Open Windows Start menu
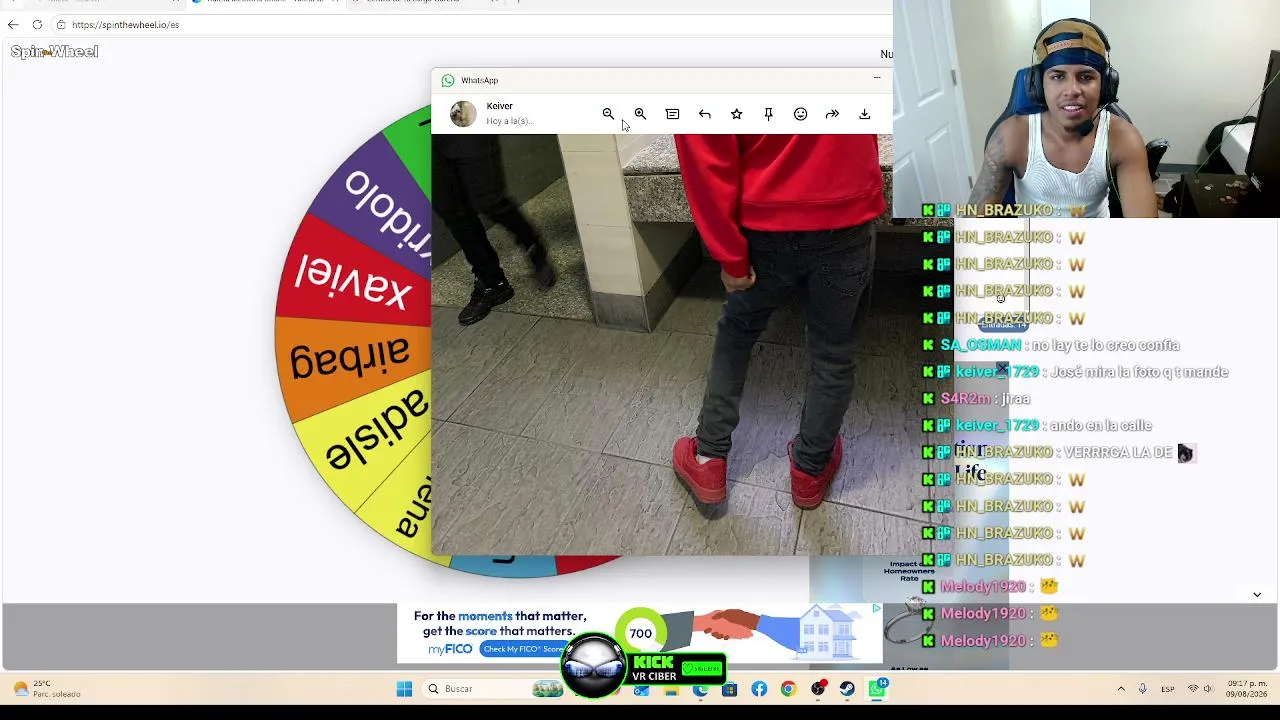 coord(404,689)
